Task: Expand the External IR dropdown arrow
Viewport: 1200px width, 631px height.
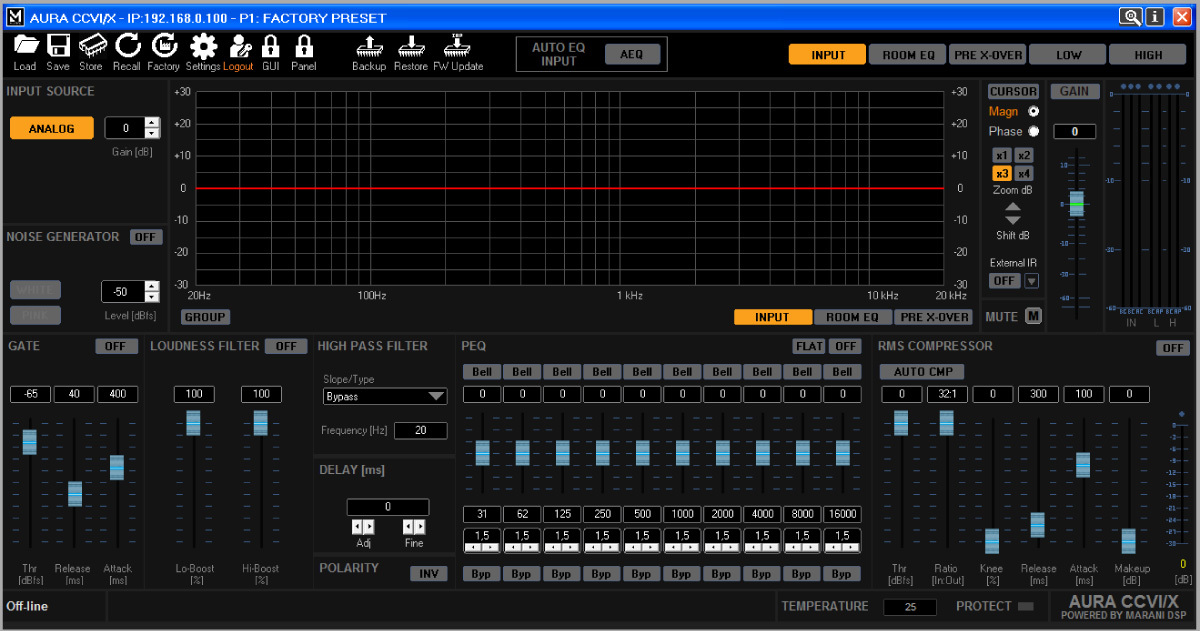Action: [x=1031, y=281]
